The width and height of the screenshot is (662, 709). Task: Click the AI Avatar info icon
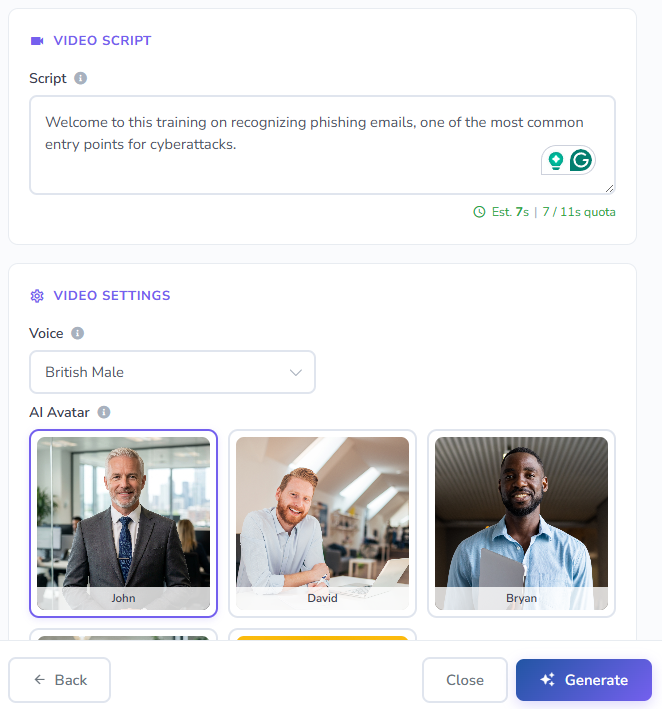click(x=104, y=411)
